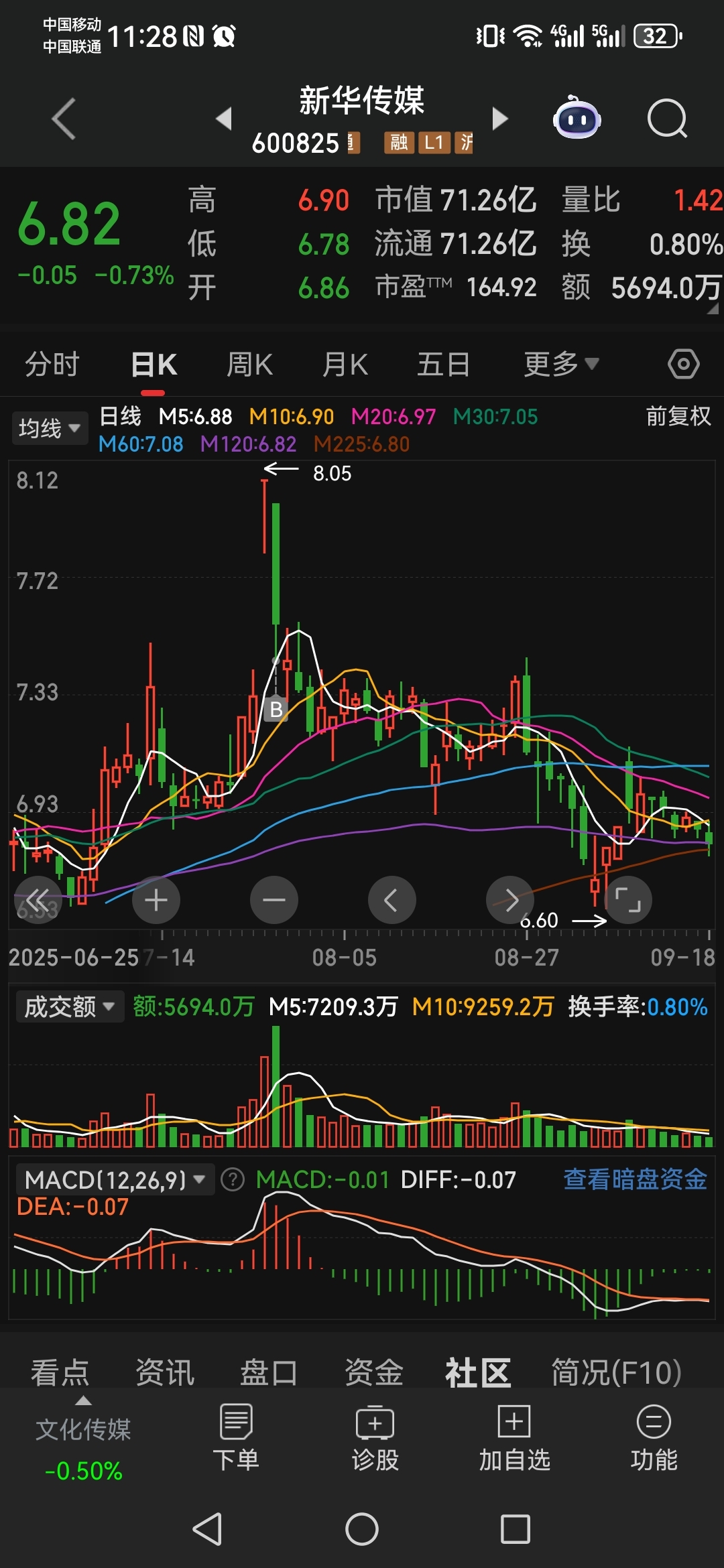Tap the M120:6.82 moving average label

(248, 444)
